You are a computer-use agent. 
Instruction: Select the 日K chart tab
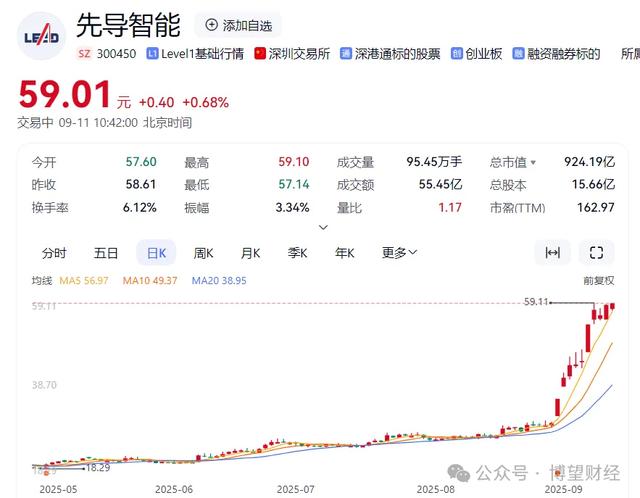pos(156,253)
